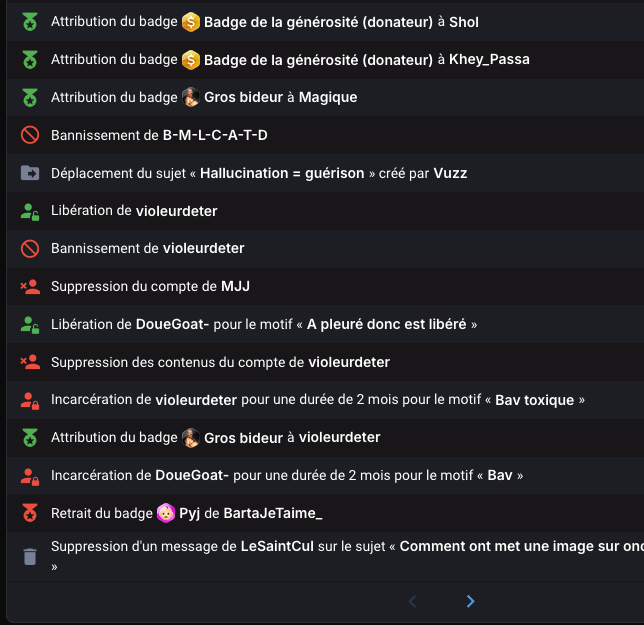
Task: Open Vuzz's user profile
Action: click(x=450, y=173)
